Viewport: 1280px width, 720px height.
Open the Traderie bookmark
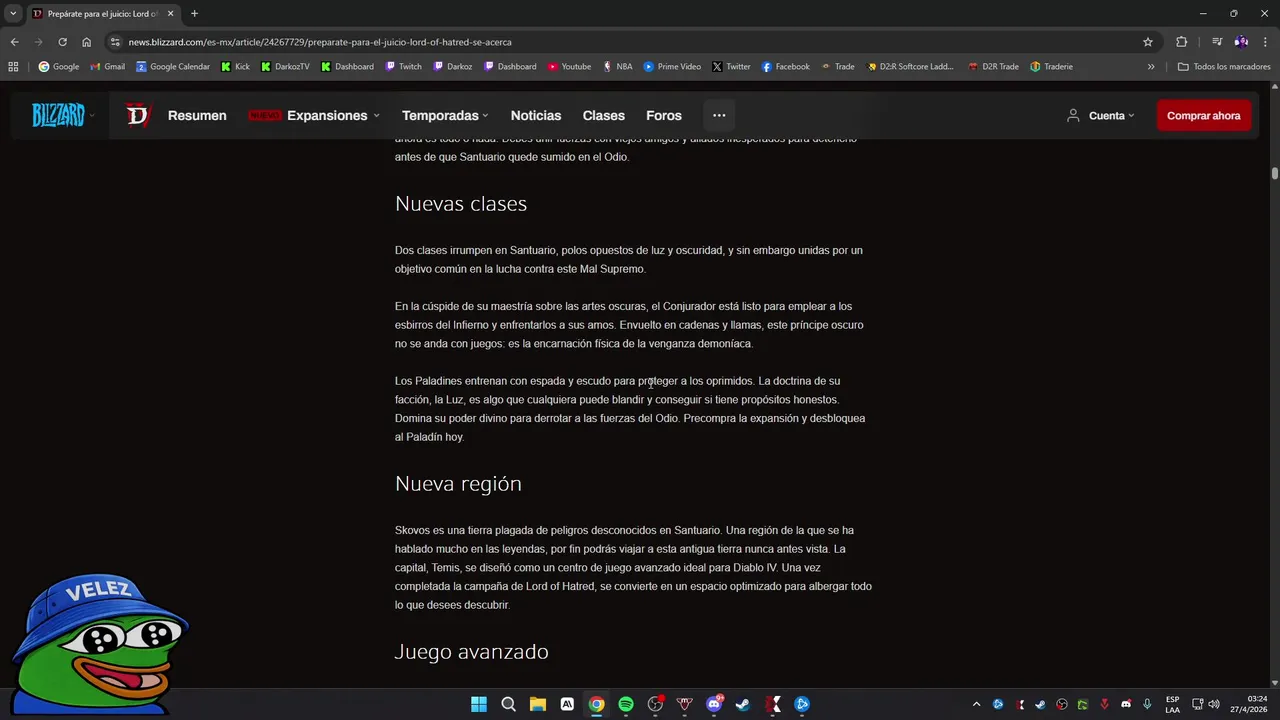(x=1051, y=67)
